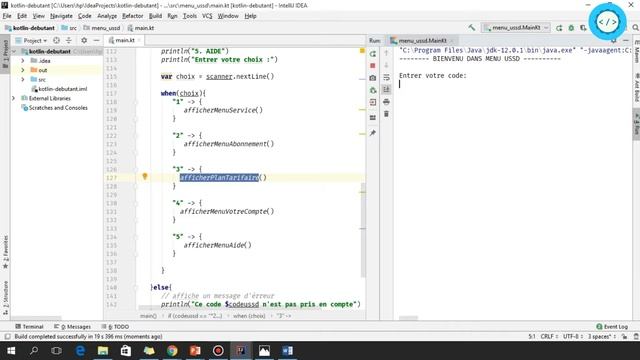Screen dimensions: 640x360
Task: Select Scratches and Consoles
Action: (x=58, y=108)
